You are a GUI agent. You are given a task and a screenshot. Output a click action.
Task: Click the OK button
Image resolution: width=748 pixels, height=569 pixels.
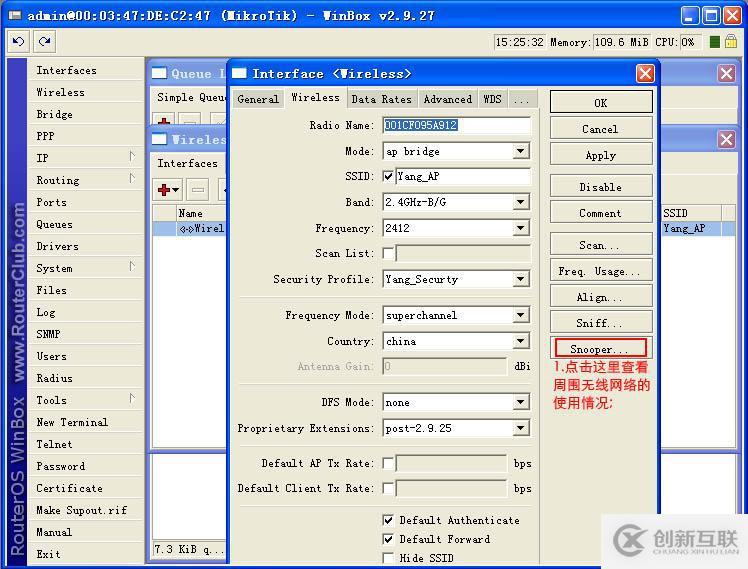601,103
